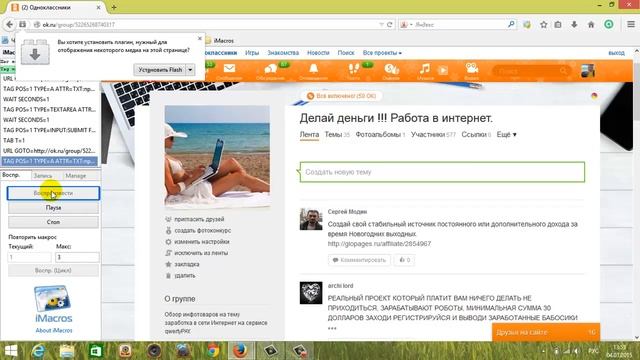This screenshot has height=360, width=640.
Task: Click Play Loop button
Action: (53, 270)
